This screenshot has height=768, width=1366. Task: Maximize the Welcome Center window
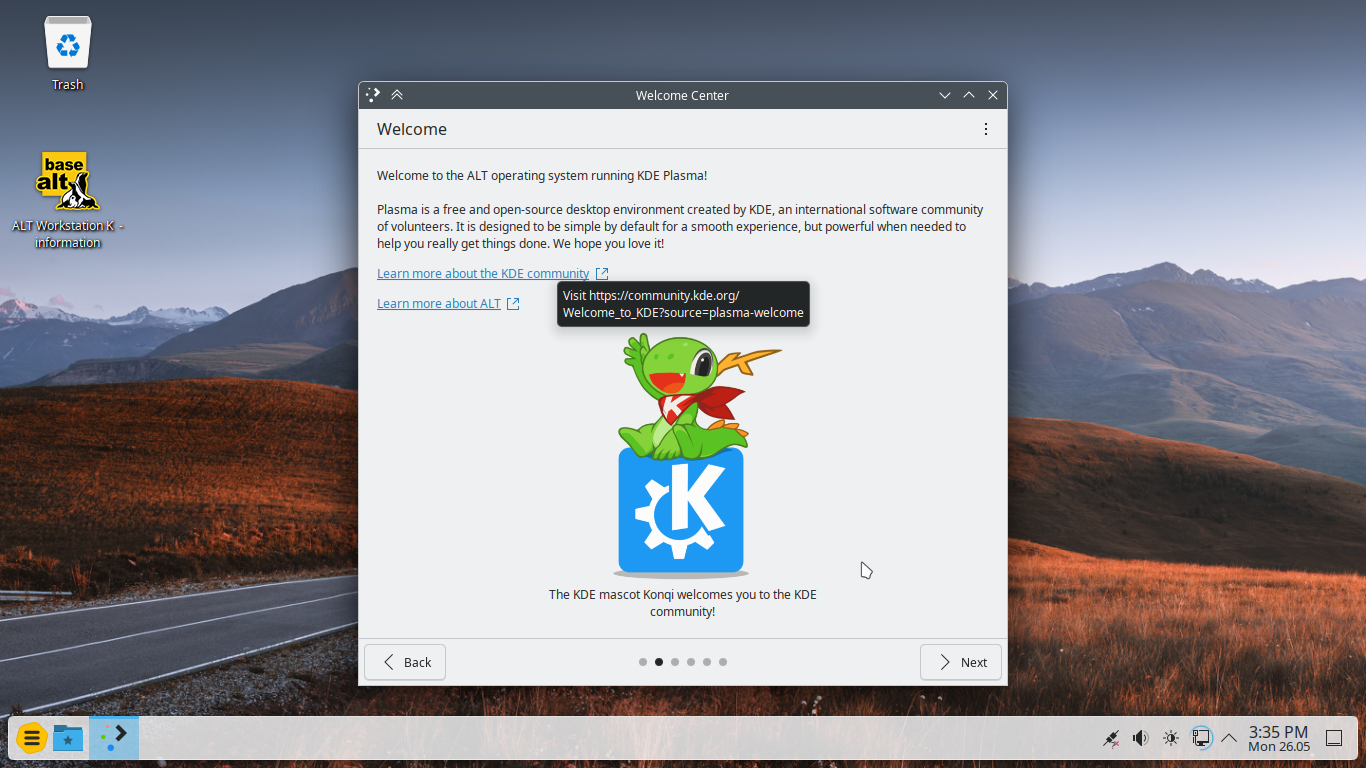click(969, 95)
